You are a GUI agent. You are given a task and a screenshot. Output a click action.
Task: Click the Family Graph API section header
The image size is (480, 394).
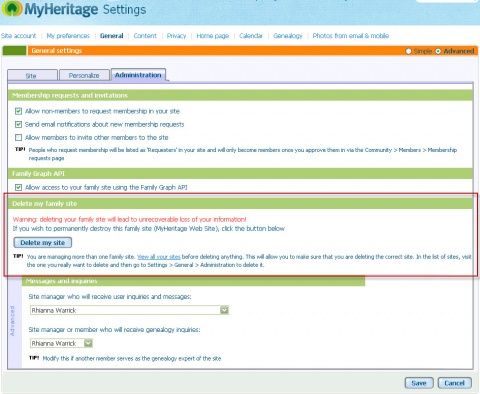pyautogui.click(x=240, y=174)
